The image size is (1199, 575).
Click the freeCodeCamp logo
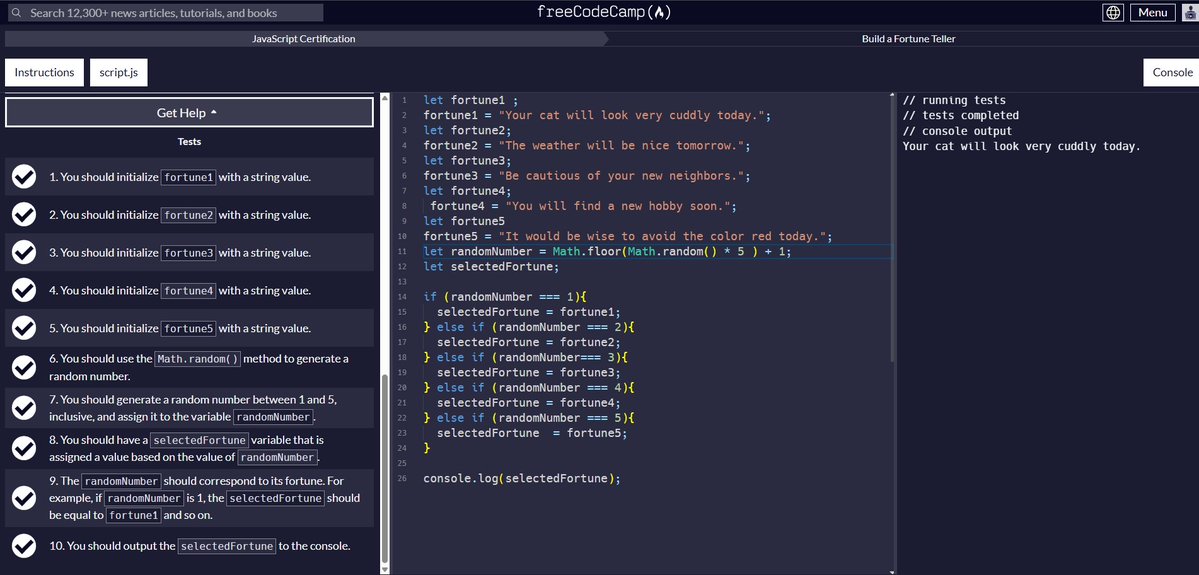point(604,12)
